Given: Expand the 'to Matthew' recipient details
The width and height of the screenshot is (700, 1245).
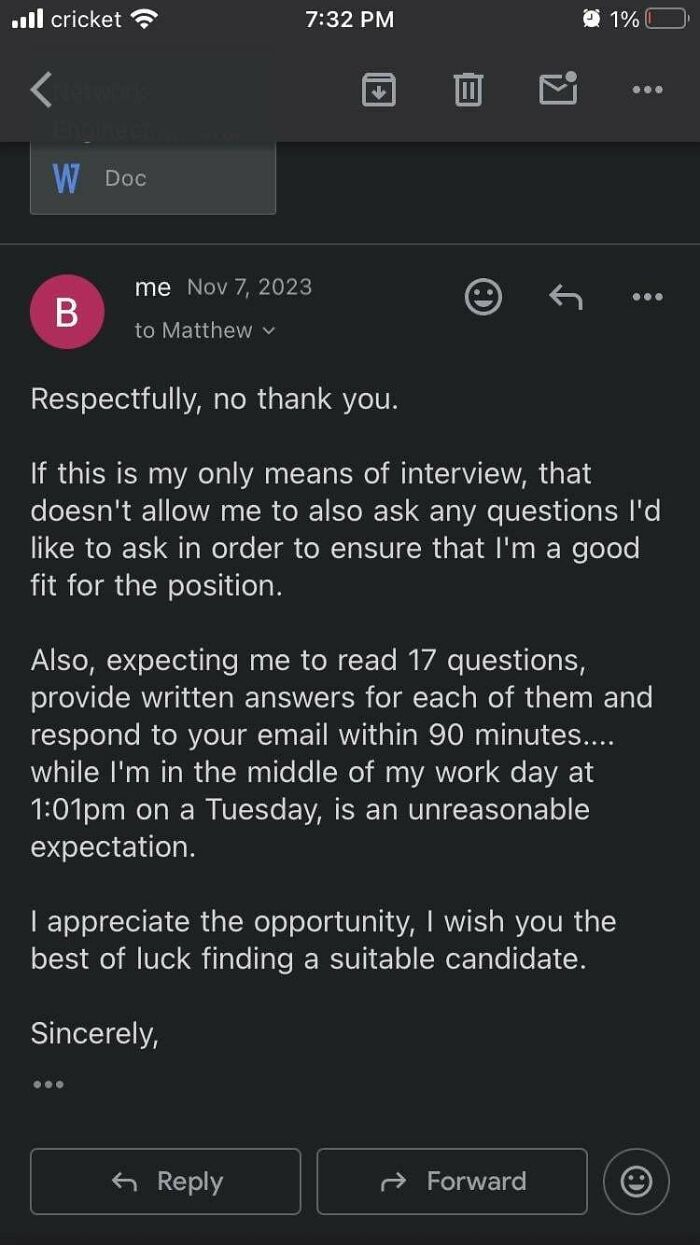Looking at the screenshot, I should 205,331.
